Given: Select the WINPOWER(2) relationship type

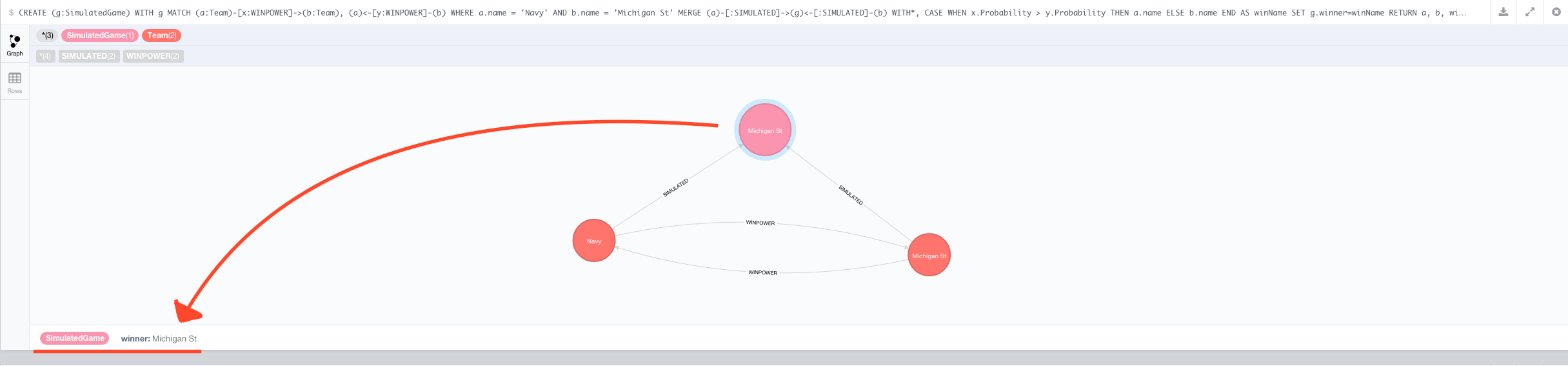Looking at the screenshot, I should (153, 56).
